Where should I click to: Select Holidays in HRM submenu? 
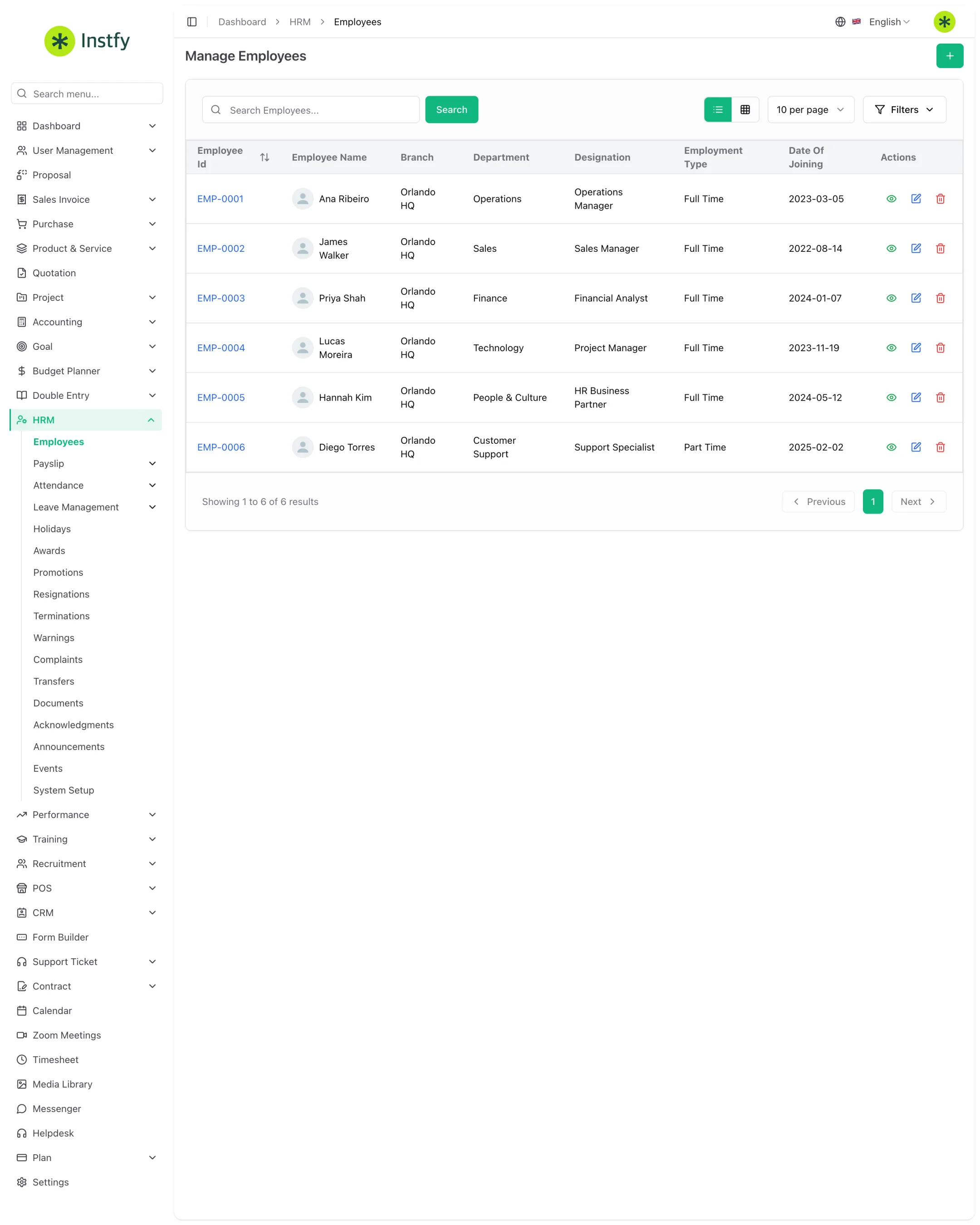coord(52,529)
